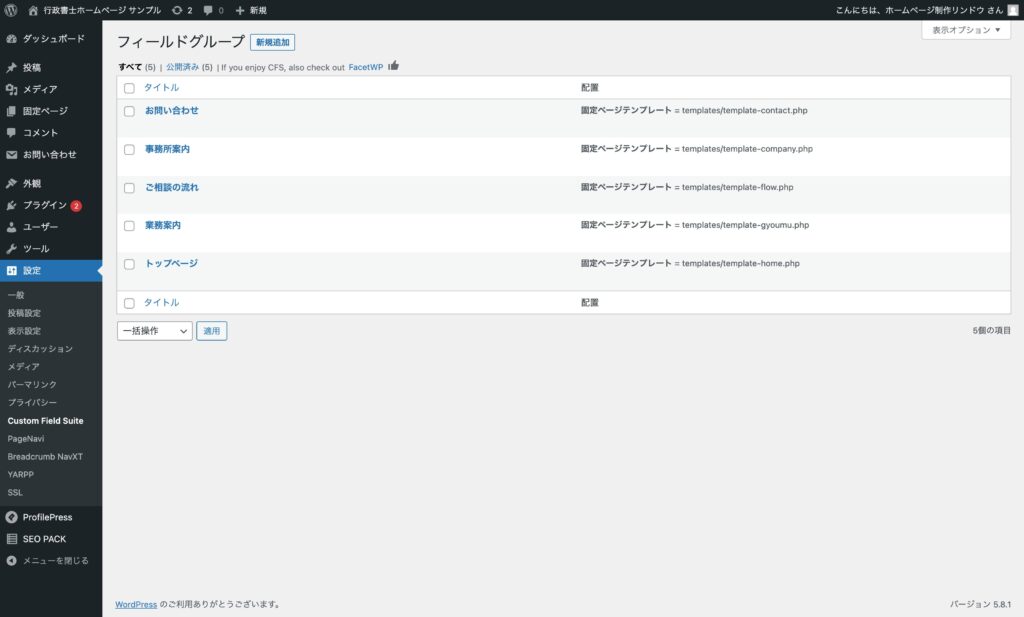Open the ご相談の流れ field group link

[x=172, y=187]
